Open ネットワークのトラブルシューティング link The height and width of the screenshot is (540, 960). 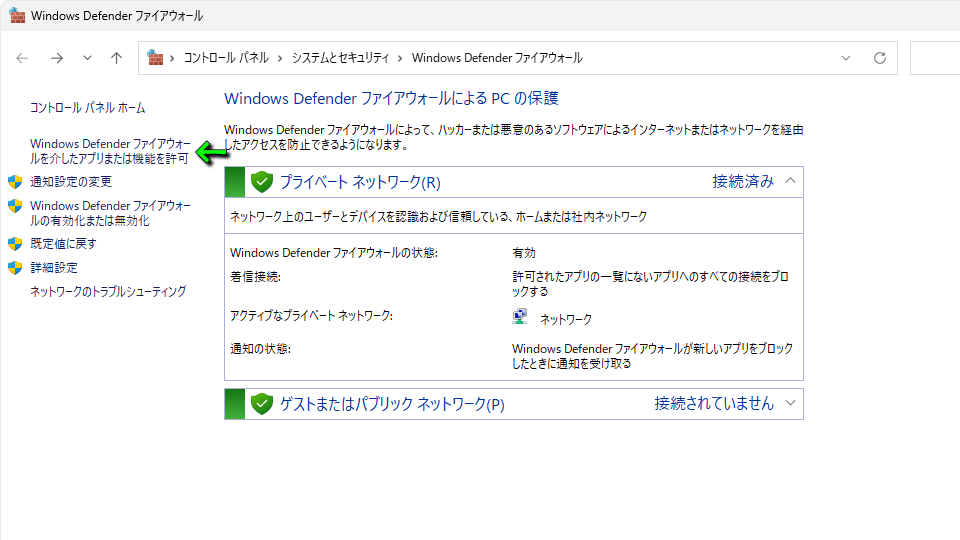tap(108, 291)
